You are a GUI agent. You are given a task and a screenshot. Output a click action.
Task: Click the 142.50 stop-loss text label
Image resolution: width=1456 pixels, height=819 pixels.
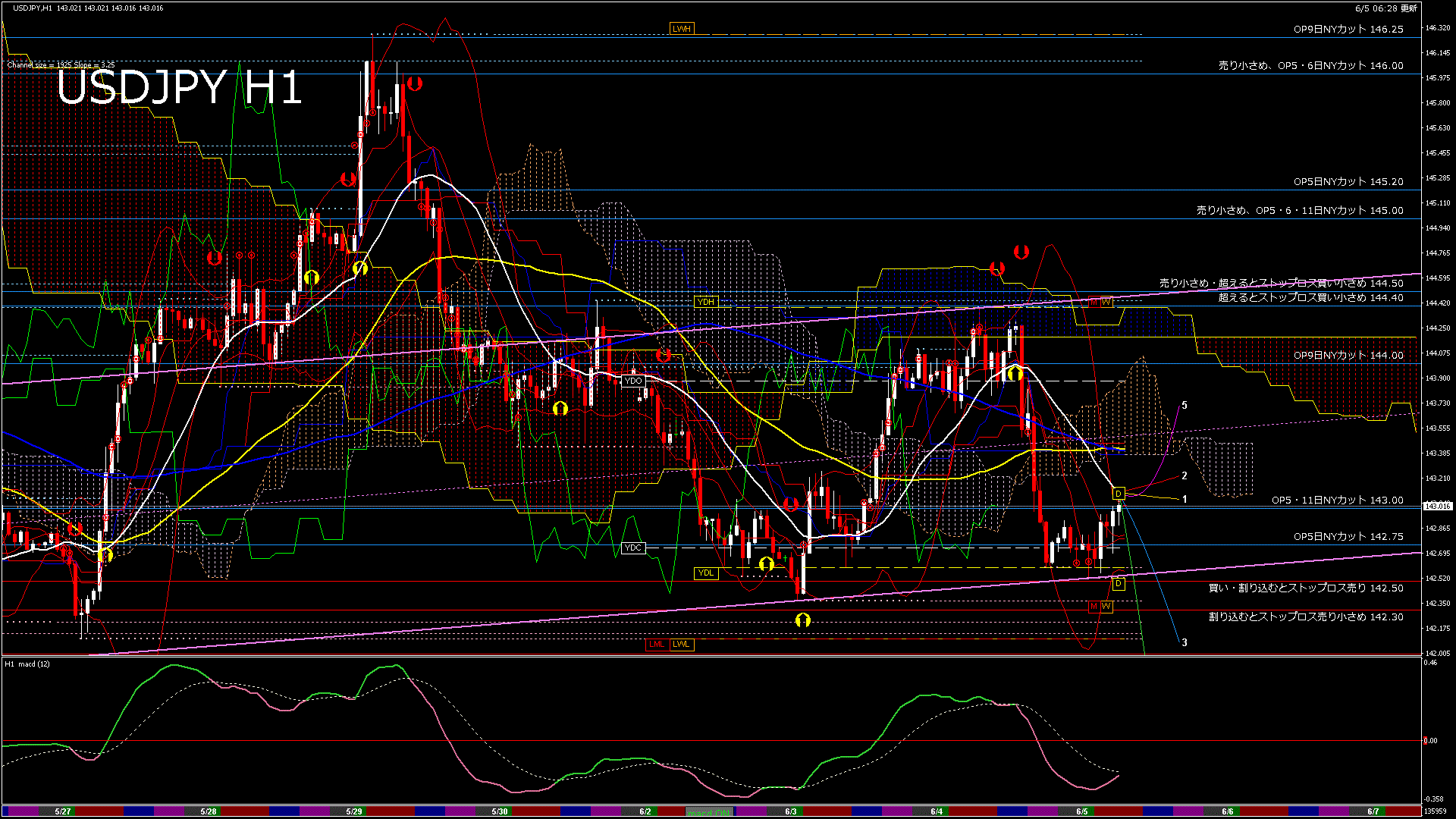pos(1305,588)
